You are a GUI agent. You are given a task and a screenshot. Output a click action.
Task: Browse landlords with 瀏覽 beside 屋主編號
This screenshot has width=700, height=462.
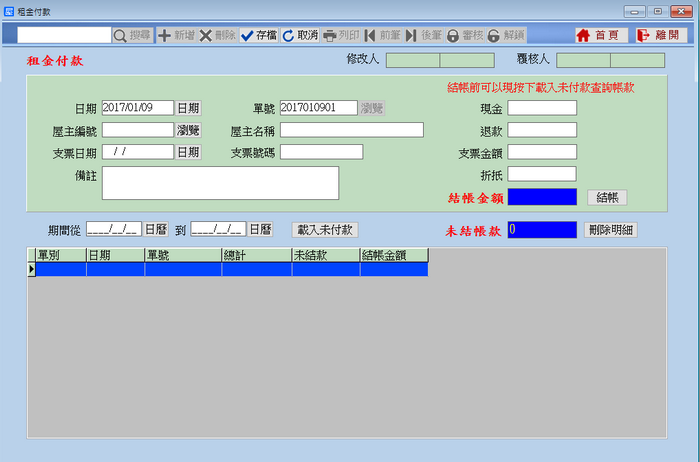pos(188,130)
